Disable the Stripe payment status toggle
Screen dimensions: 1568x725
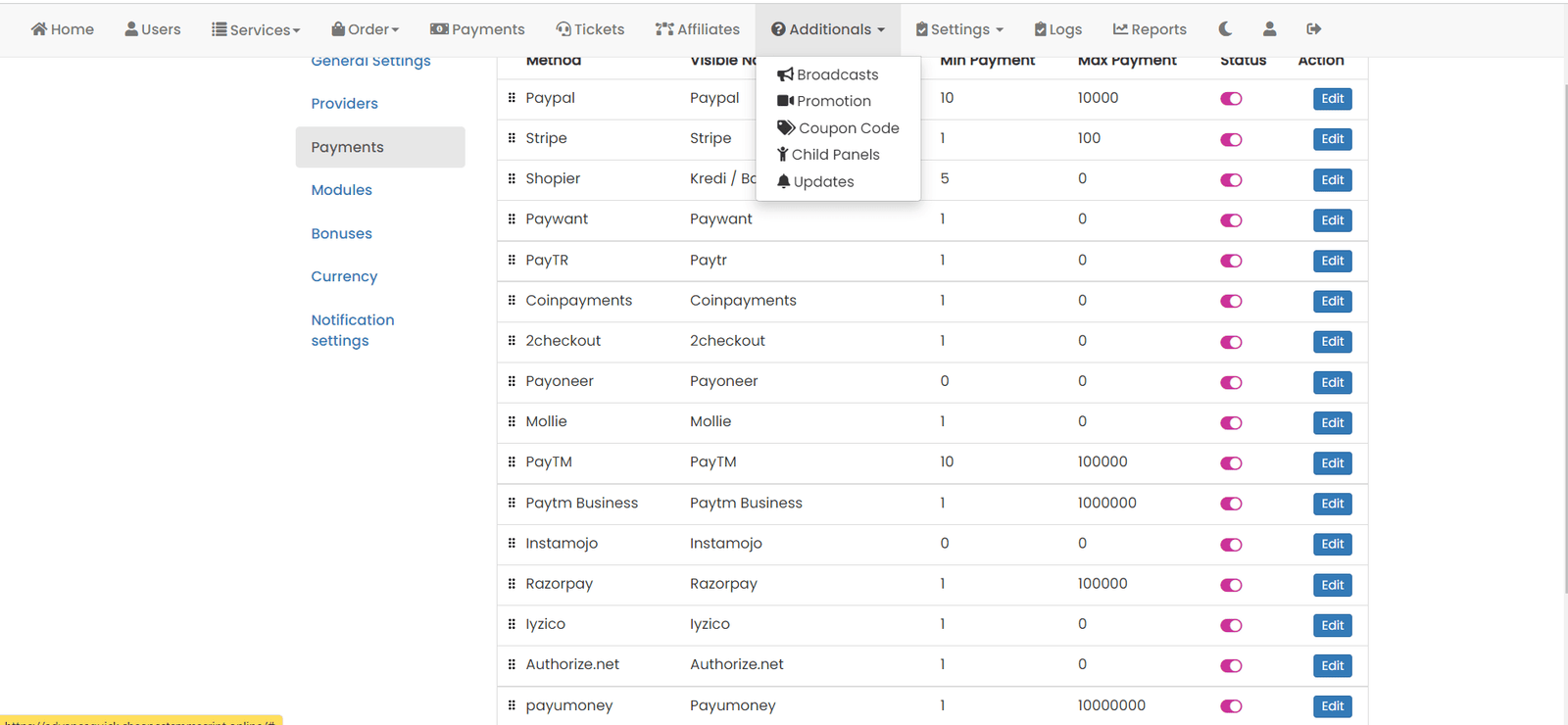pyautogui.click(x=1231, y=139)
